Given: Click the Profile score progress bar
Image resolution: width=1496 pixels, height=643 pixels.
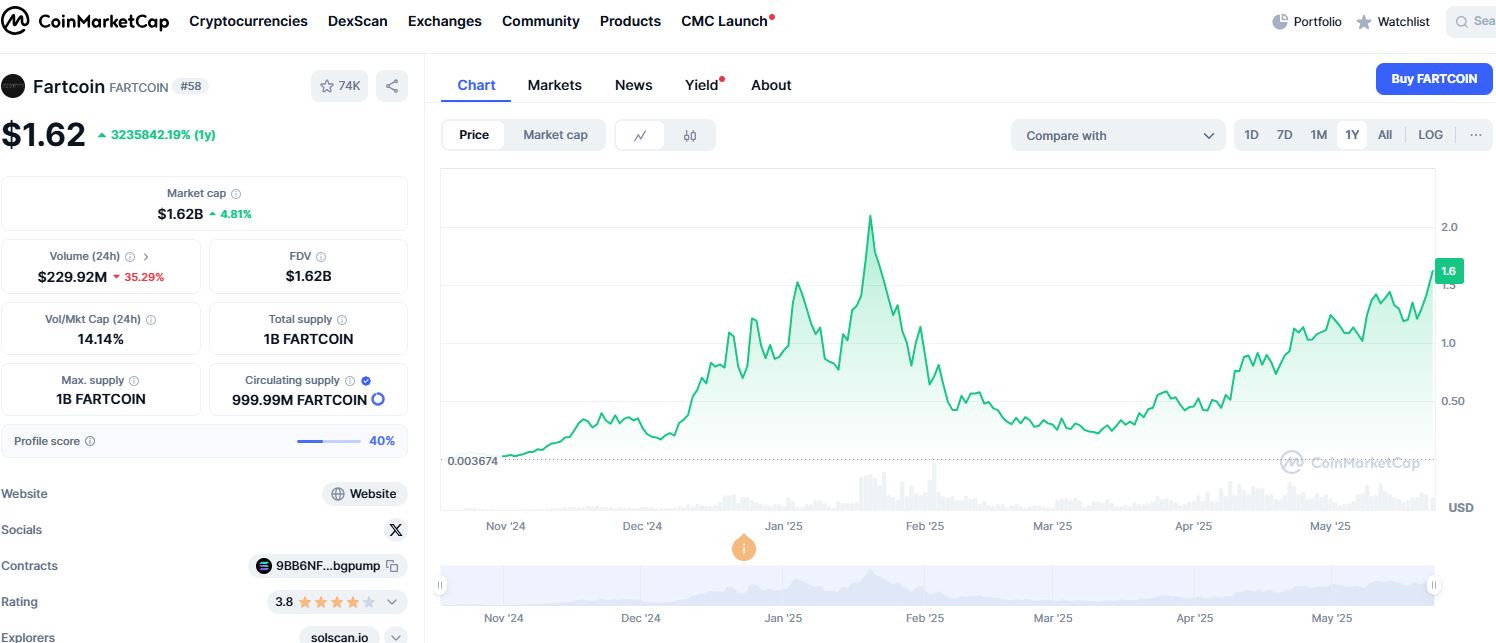Looking at the screenshot, I should click(x=329, y=441).
